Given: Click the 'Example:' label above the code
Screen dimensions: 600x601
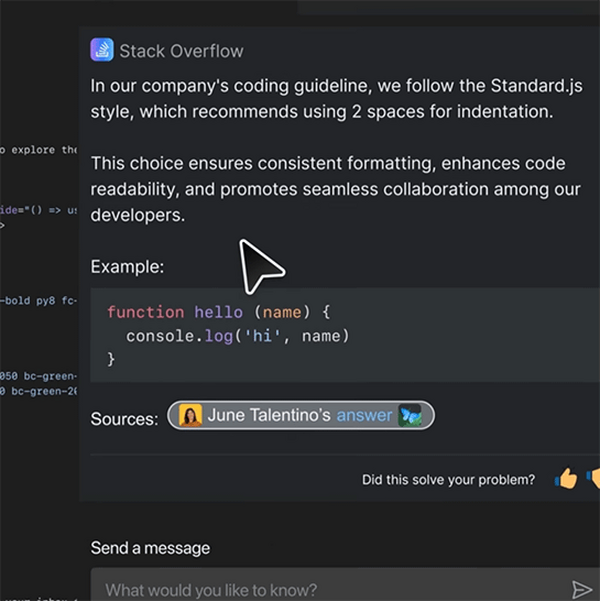Looking at the screenshot, I should click(127, 267).
